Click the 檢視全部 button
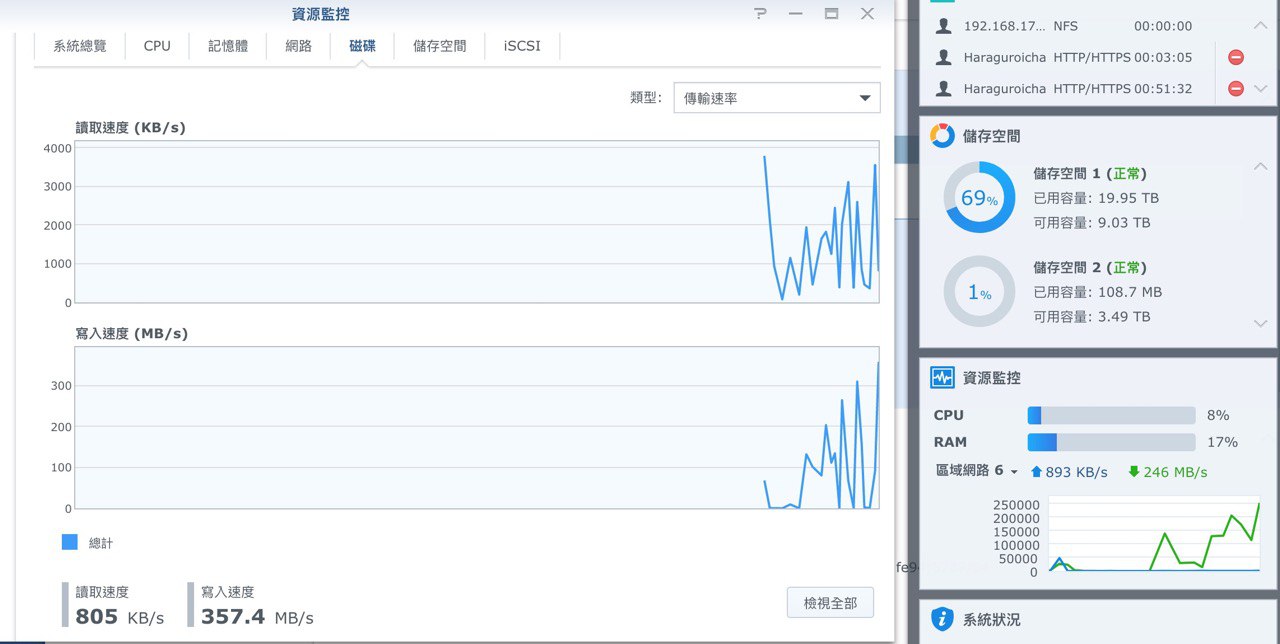The height and width of the screenshot is (644, 1280). pos(830,603)
